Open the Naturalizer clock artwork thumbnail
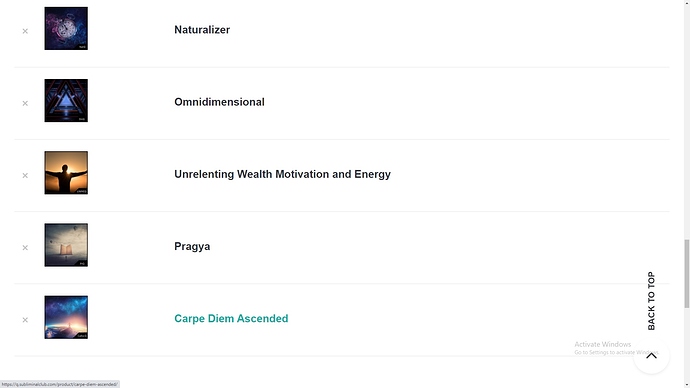The width and height of the screenshot is (690, 388). point(66,29)
